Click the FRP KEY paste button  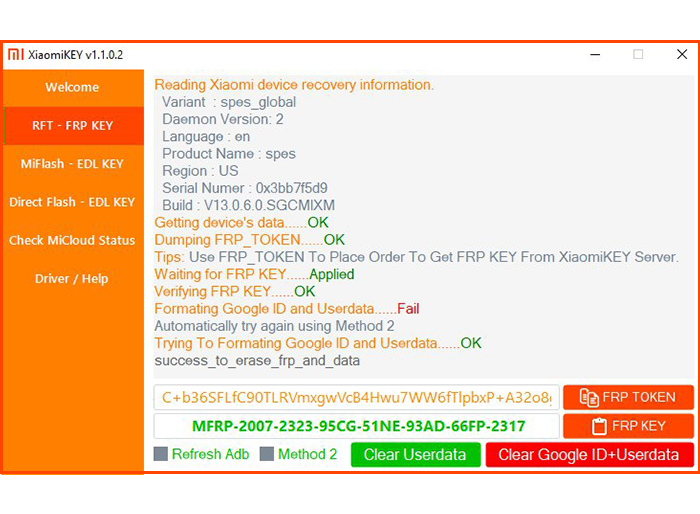point(628,426)
